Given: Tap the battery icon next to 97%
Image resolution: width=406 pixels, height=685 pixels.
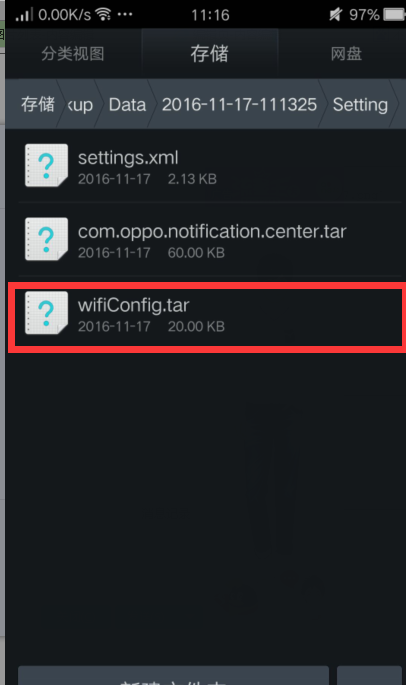Looking at the screenshot, I should [x=394, y=14].
